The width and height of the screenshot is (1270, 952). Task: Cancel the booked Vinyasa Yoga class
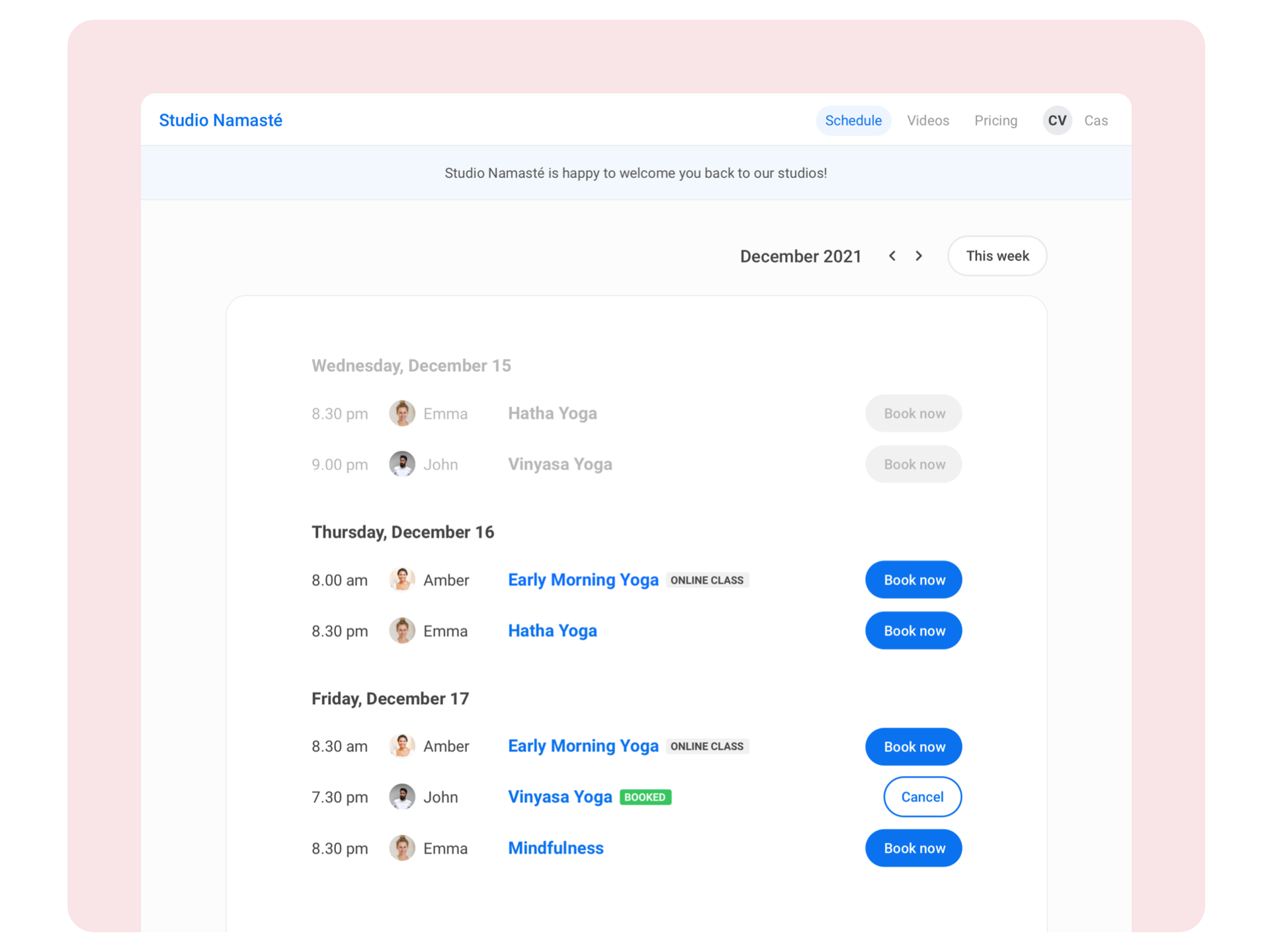[921, 797]
